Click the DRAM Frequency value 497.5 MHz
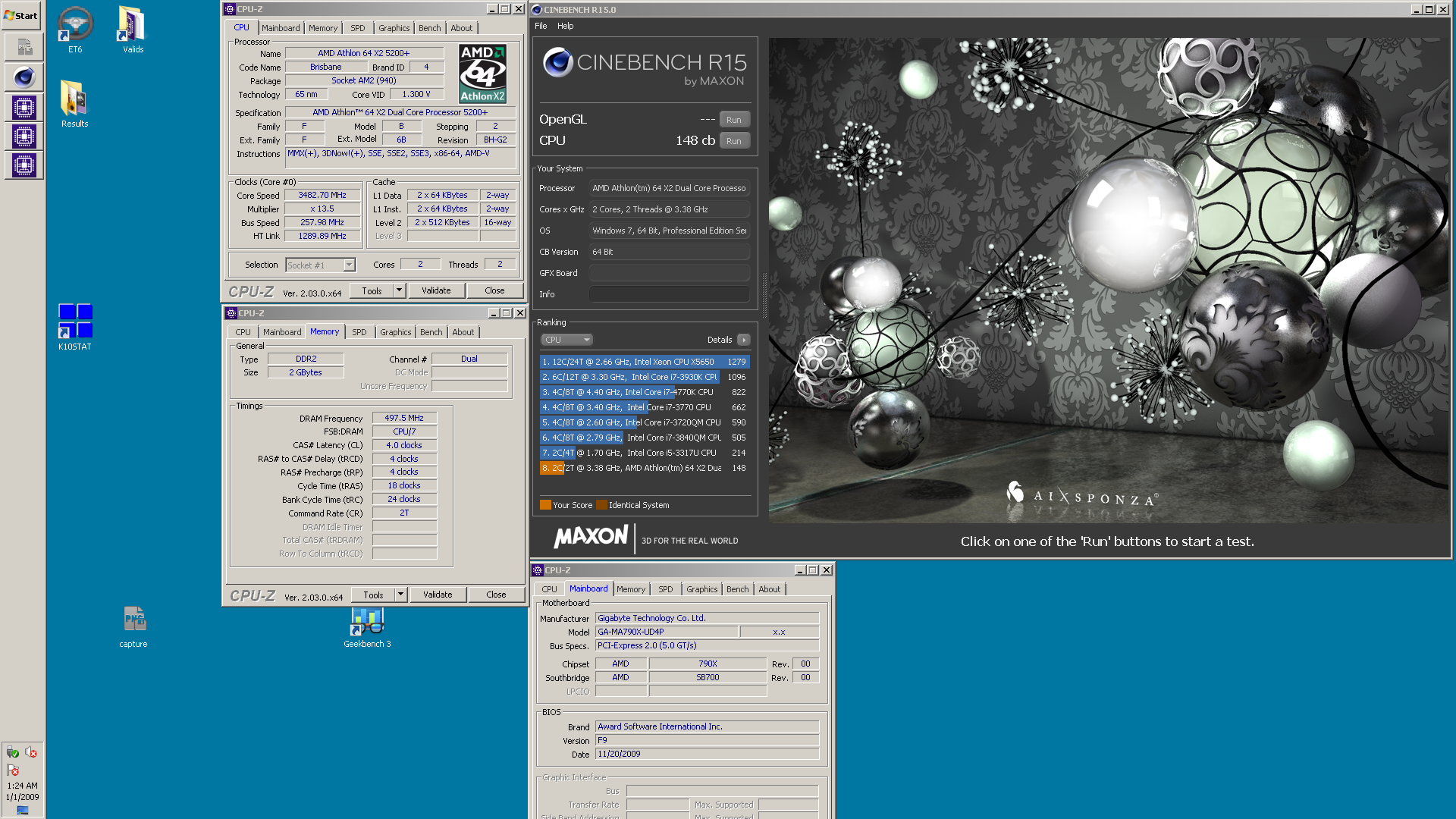 point(404,418)
